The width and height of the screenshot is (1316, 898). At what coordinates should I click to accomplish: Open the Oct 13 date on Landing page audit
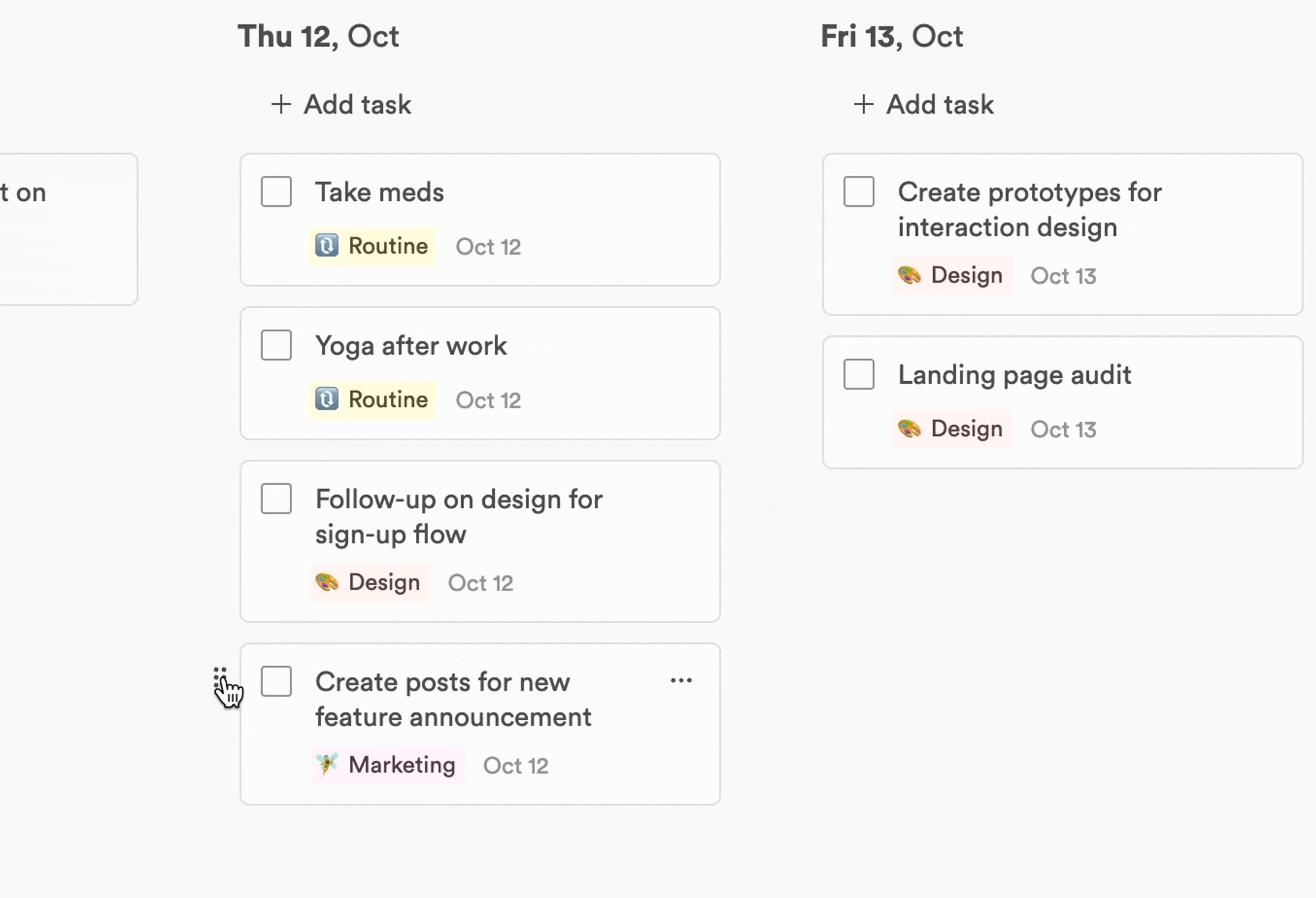click(1063, 429)
